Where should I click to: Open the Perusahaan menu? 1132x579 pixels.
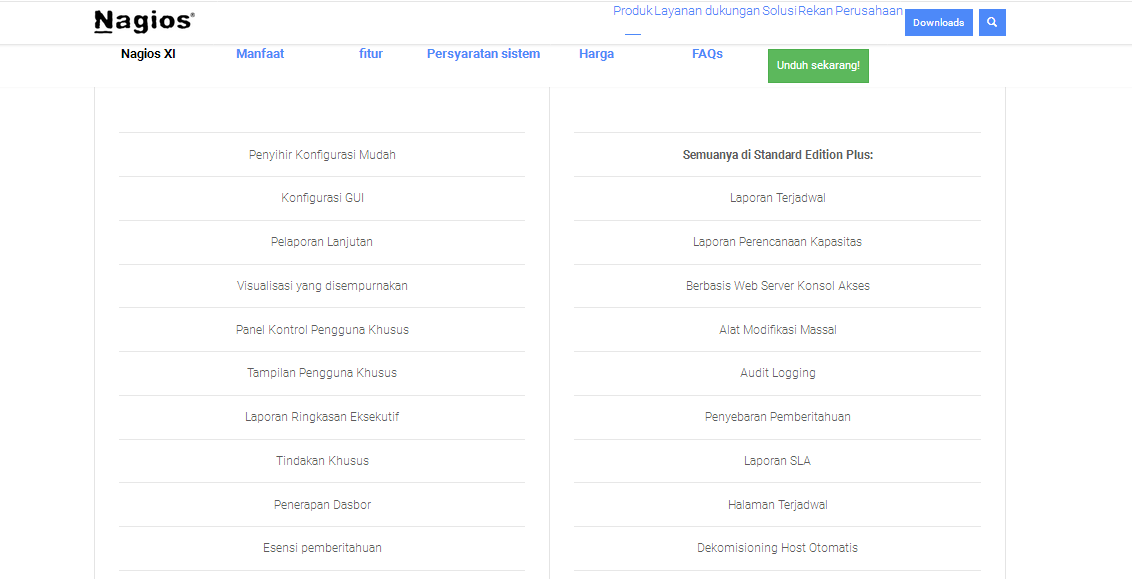(869, 11)
